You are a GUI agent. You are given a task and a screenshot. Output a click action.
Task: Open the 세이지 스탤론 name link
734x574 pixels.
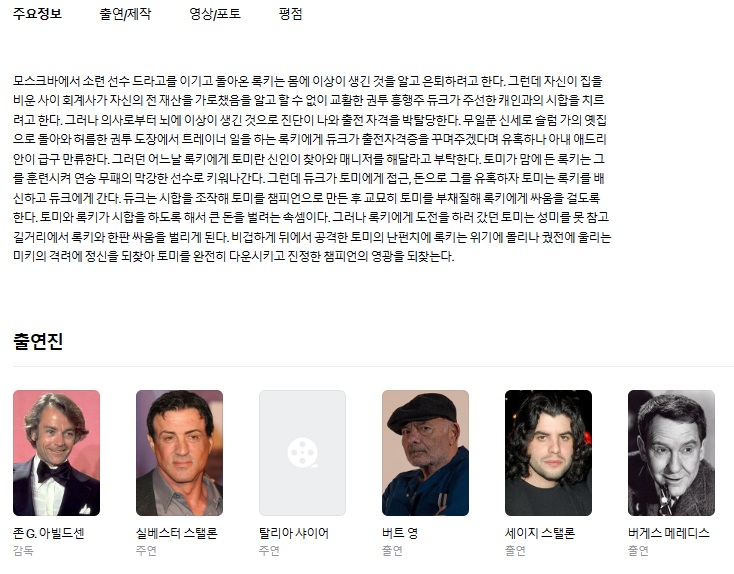click(x=540, y=533)
